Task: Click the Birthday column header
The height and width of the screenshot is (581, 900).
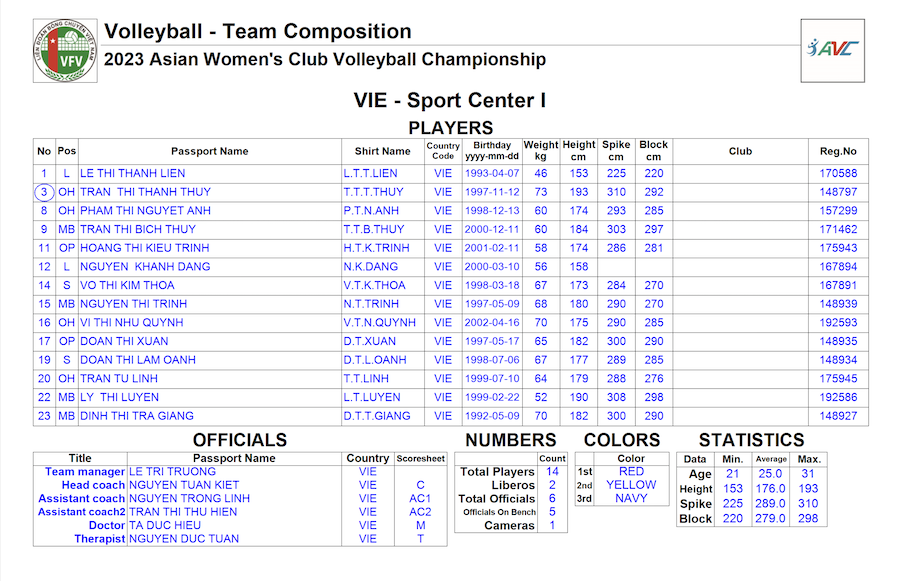Action: [492, 150]
